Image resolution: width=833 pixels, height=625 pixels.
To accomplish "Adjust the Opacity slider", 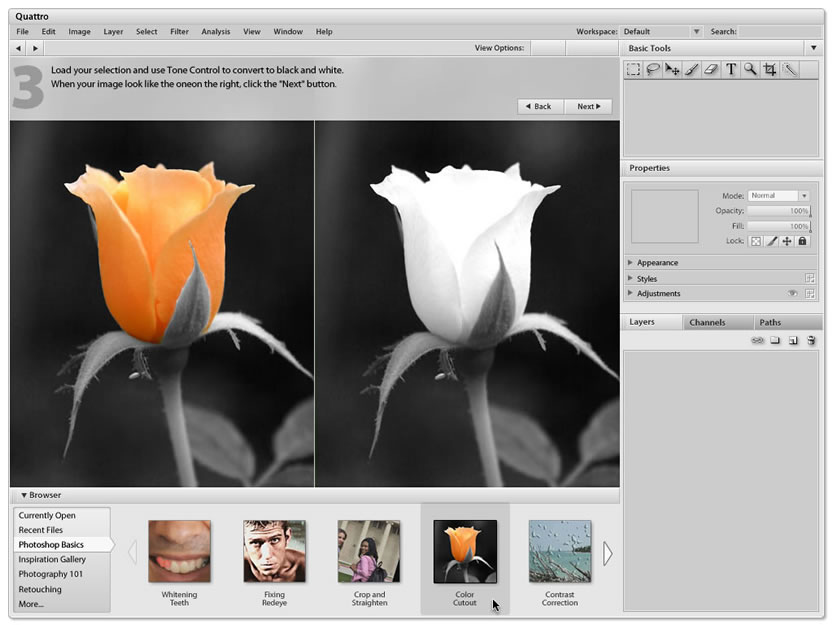I will (779, 211).
